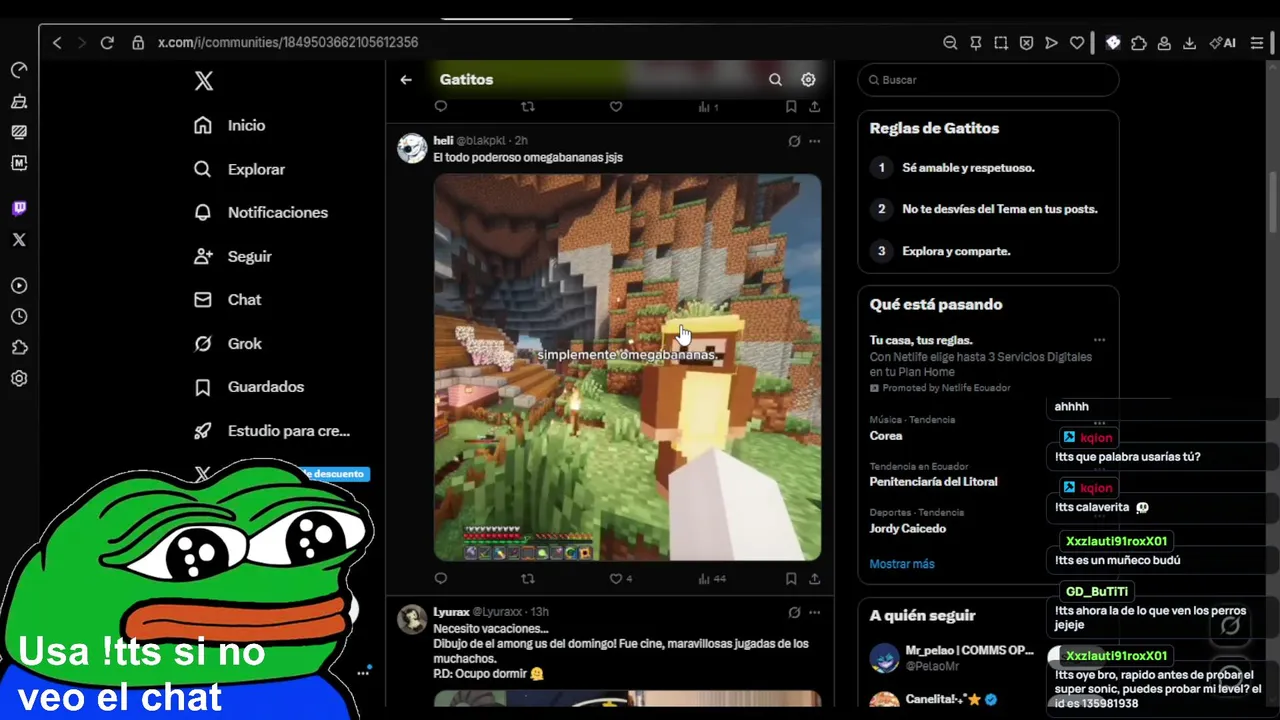Image resolution: width=1280 pixels, height=720 pixels.
Task: Bookmark the post above heli's post
Action: pyautogui.click(x=791, y=107)
